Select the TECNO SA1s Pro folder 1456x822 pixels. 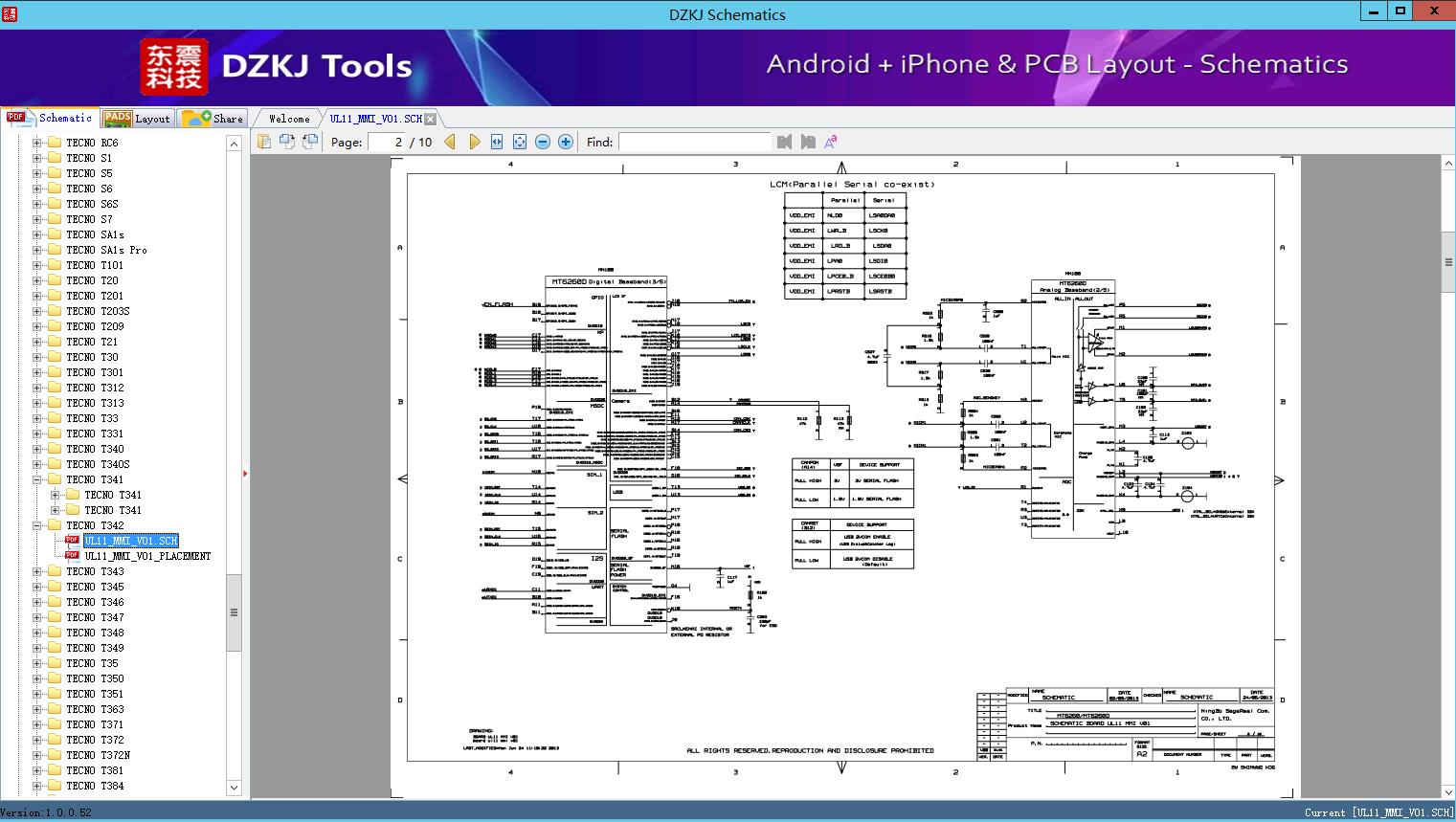click(x=106, y=250)
